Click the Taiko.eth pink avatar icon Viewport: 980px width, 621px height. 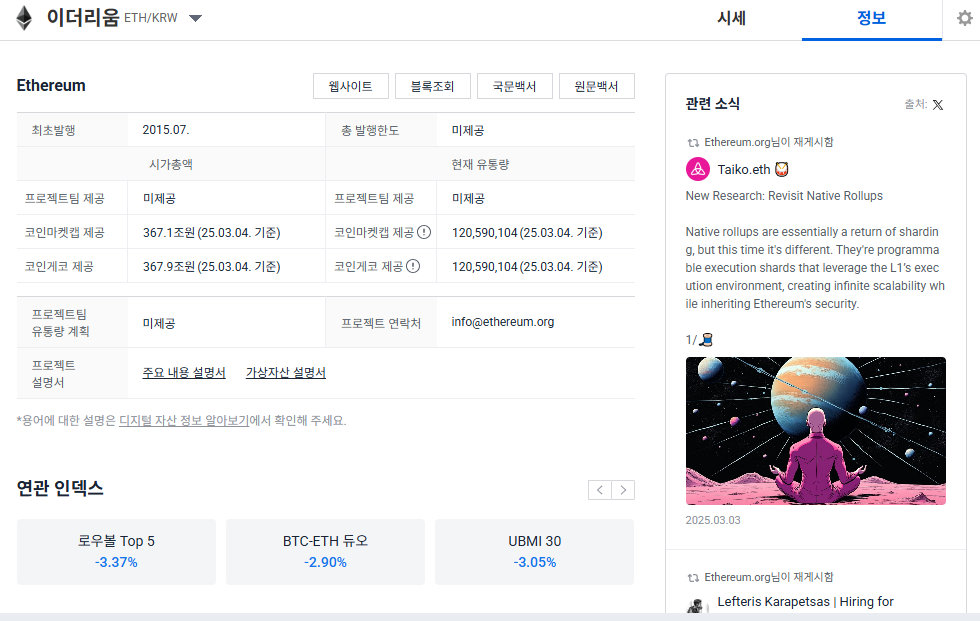698,169
